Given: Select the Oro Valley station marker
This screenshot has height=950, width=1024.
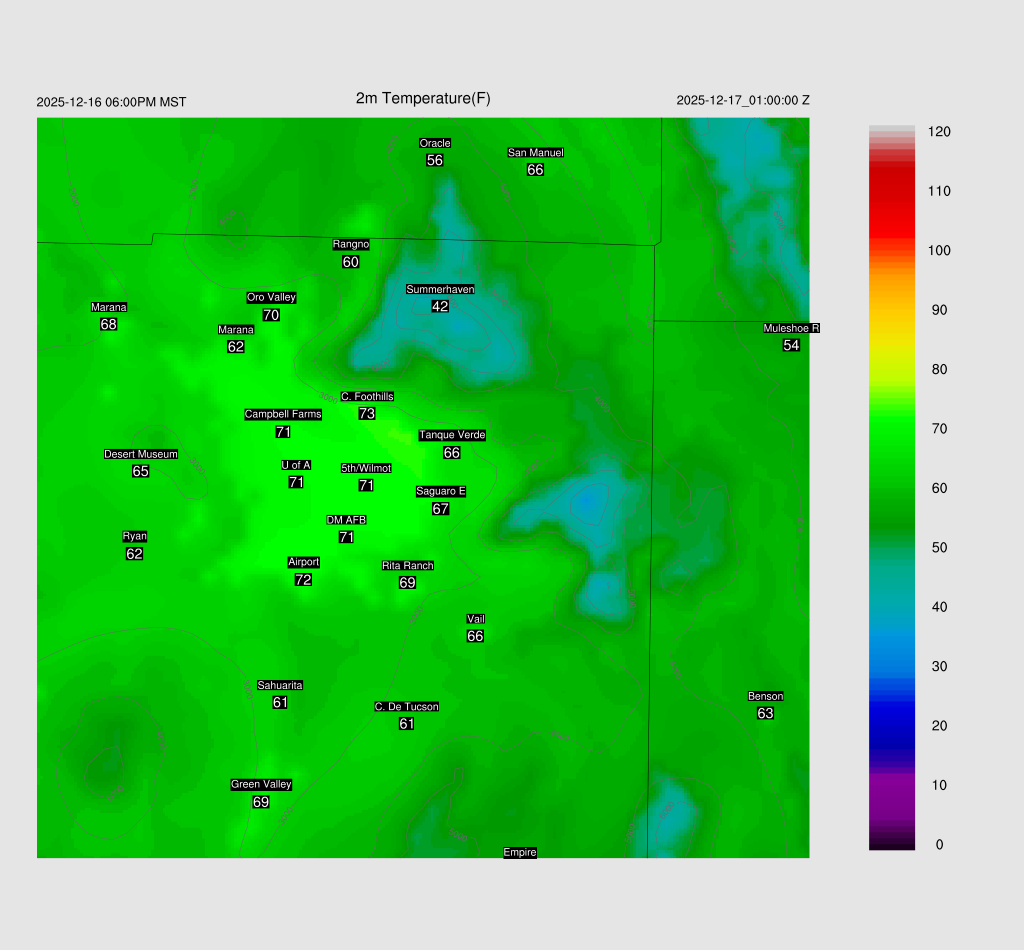Looking at the screenshot, I should 271,298.
